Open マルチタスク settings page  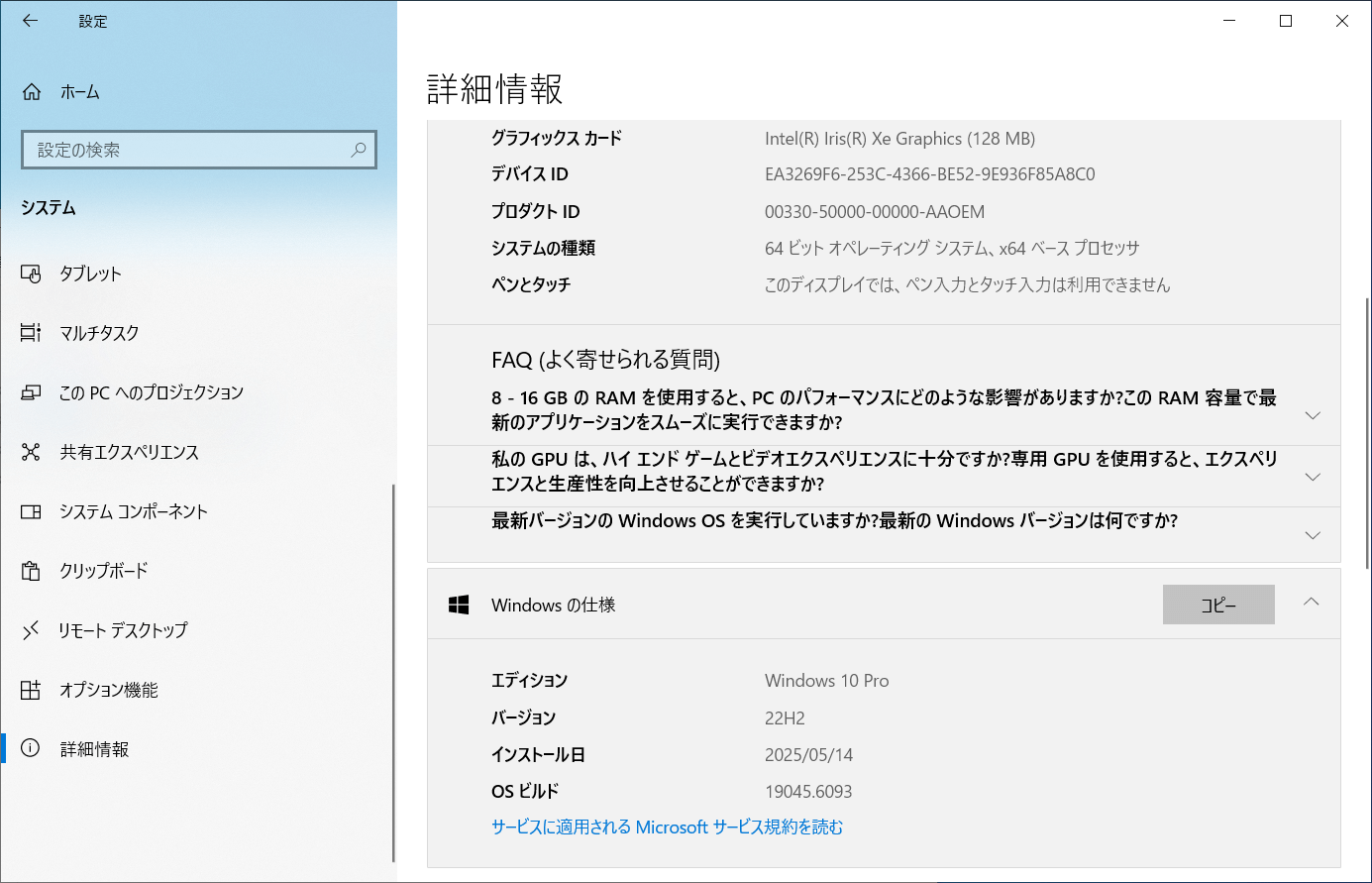[196, 333]
